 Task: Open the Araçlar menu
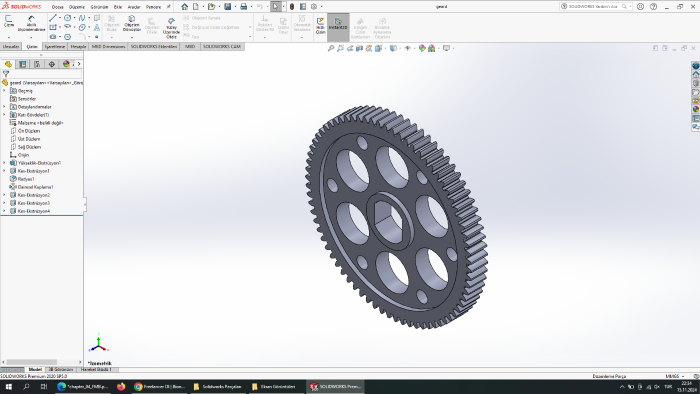(134, 7)
